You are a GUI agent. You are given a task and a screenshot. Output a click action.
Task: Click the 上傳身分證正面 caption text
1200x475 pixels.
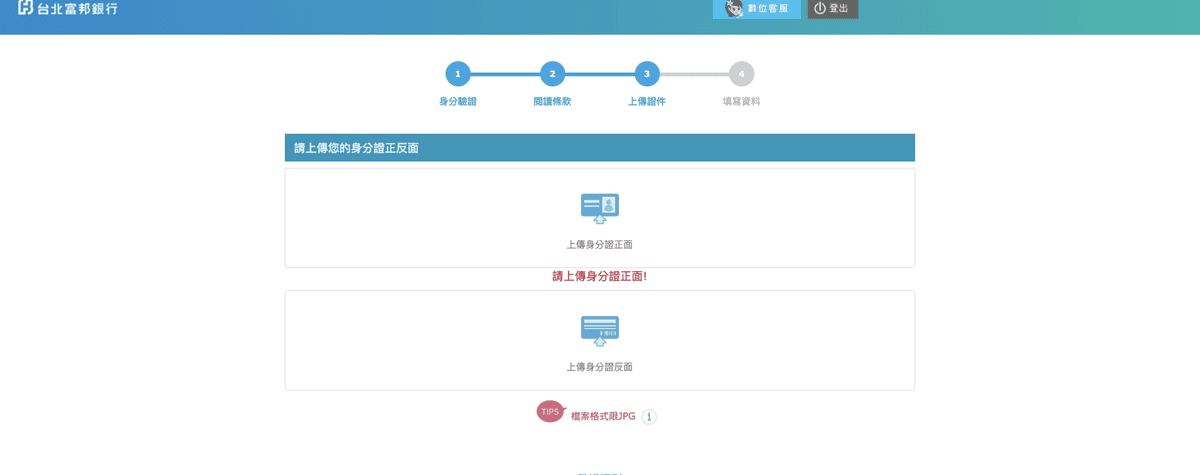pyautogui.click(x=600, y=244)
